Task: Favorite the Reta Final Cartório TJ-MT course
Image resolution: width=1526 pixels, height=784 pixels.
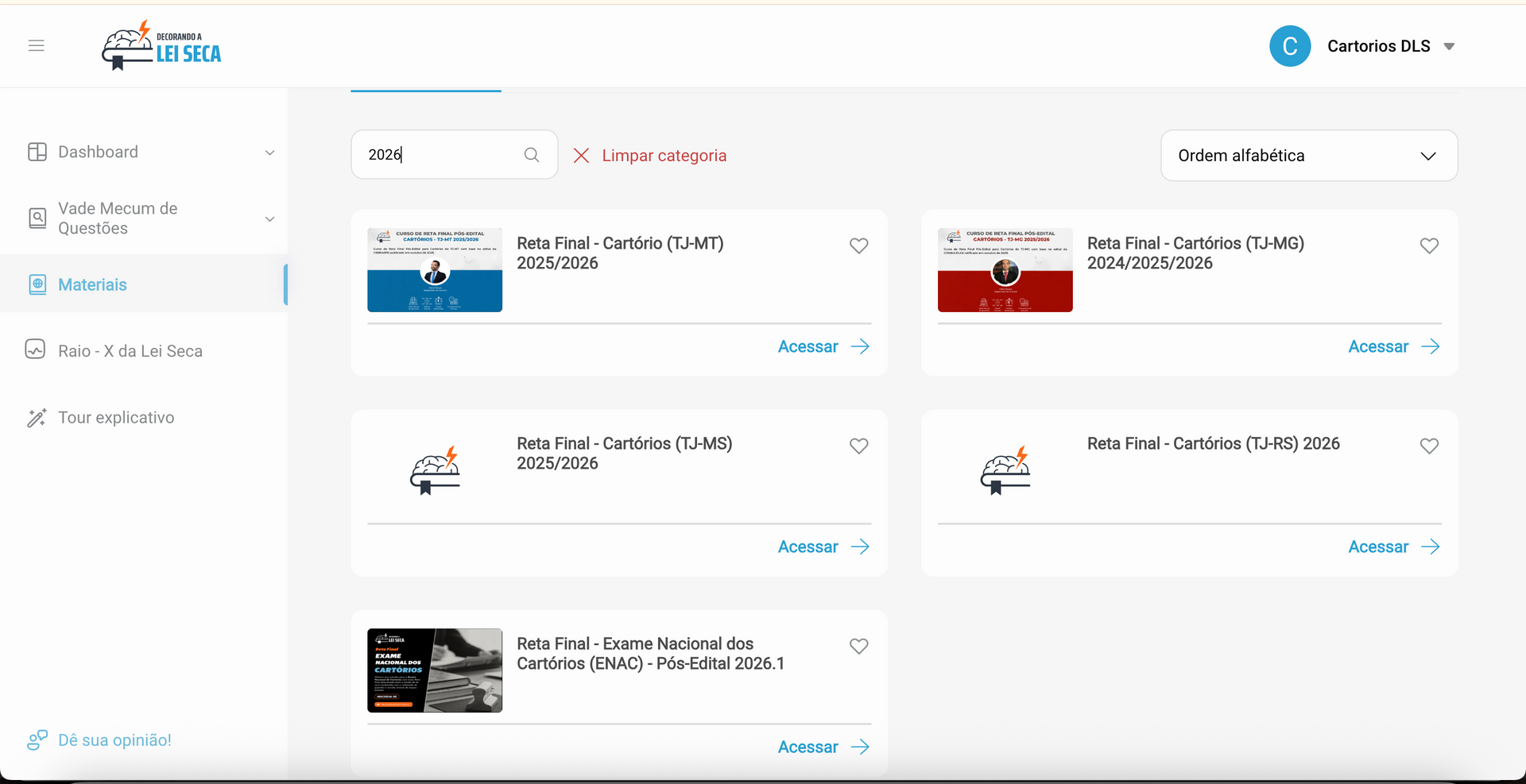Action: point(858,246)
